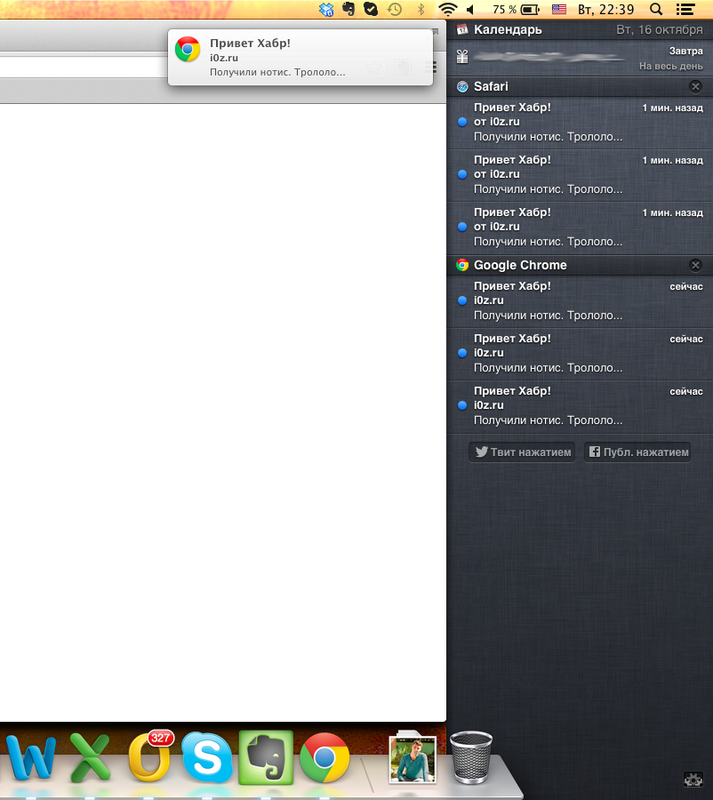Open the Календарь section header
The width and height of the screenshot is (713, 800).
coord(580,30)
